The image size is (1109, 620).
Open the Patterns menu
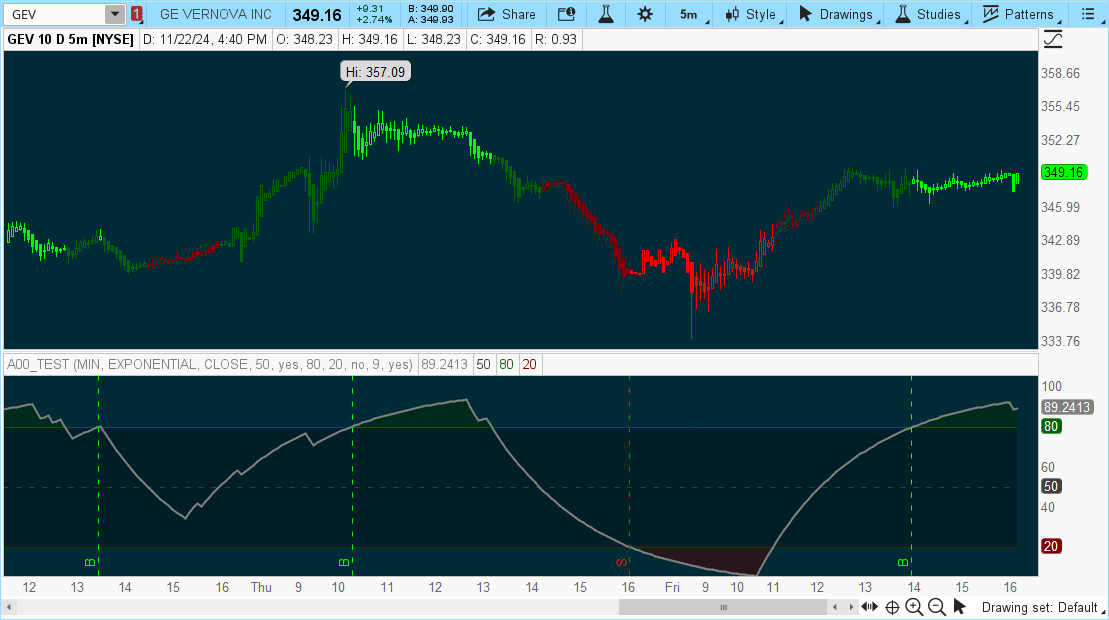(1020, 14)
